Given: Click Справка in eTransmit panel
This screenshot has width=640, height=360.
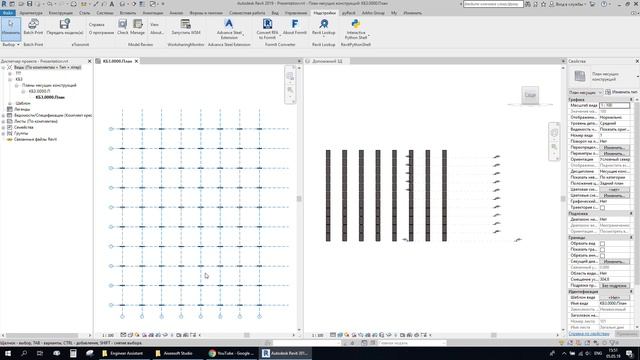Looking at the screenshot, I should (97, 25).
